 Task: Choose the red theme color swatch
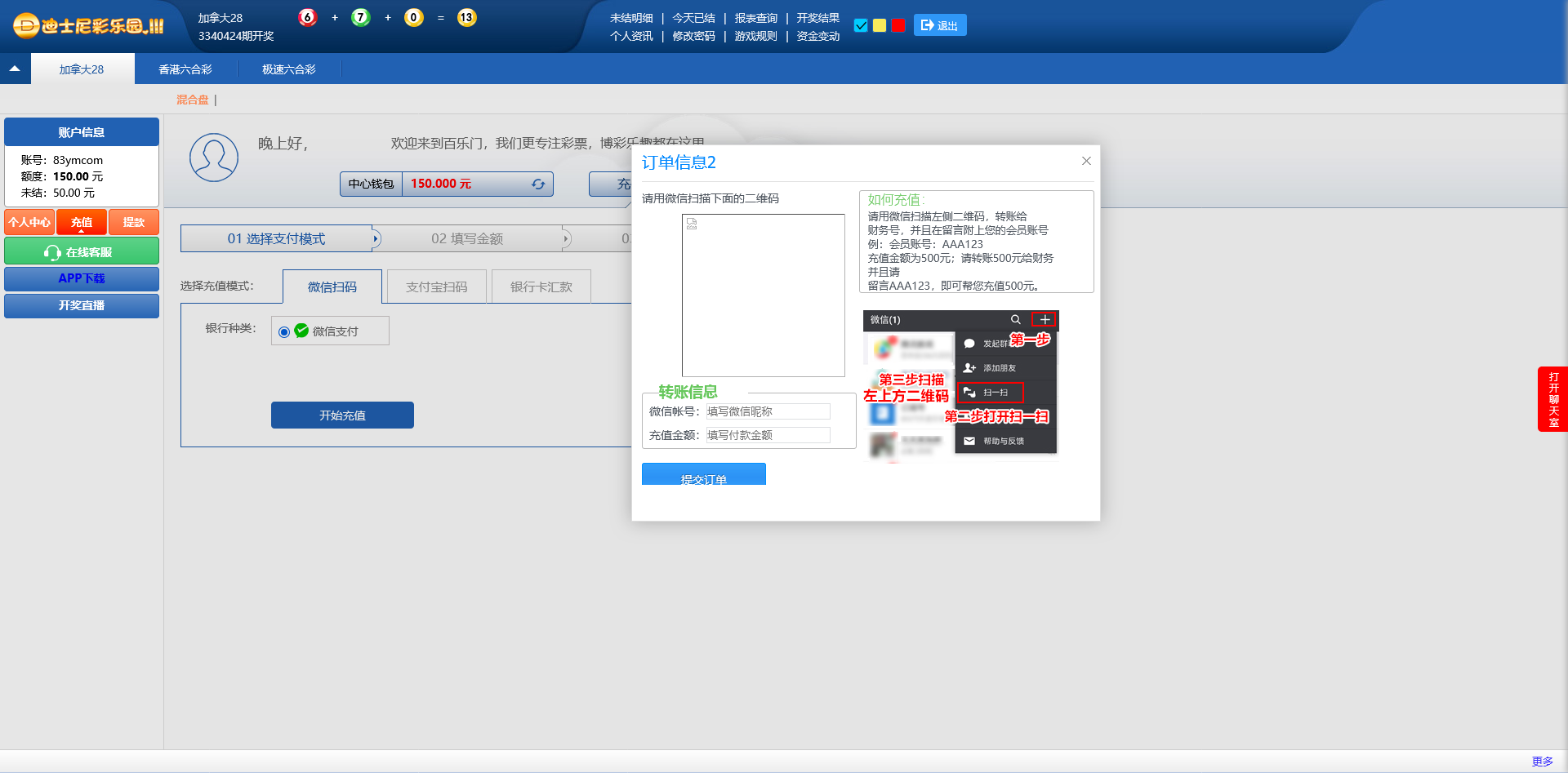click(898, 25)
